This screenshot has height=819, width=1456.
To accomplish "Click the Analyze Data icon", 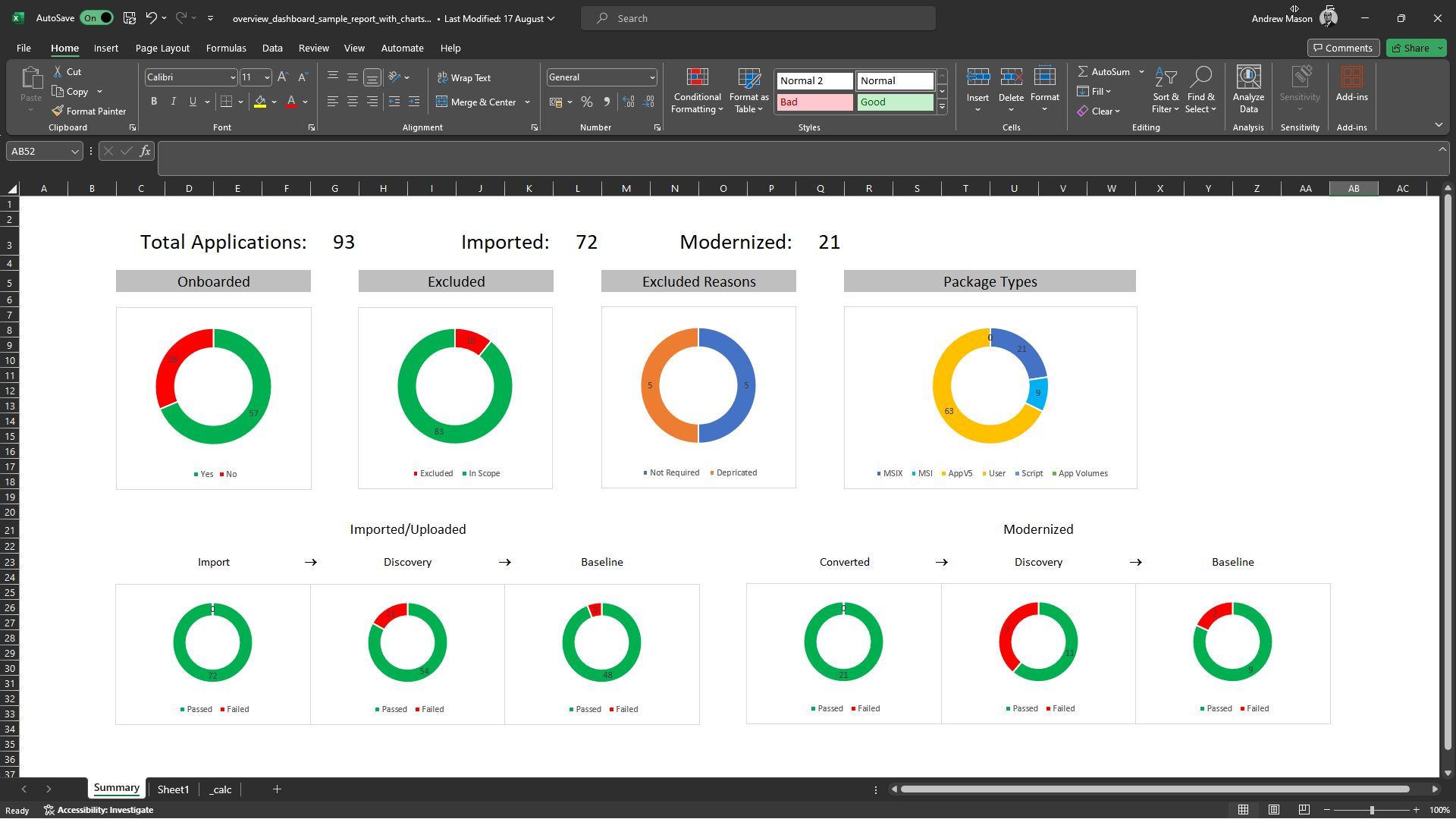I will pyautogui.click(x=1248, y=77).
